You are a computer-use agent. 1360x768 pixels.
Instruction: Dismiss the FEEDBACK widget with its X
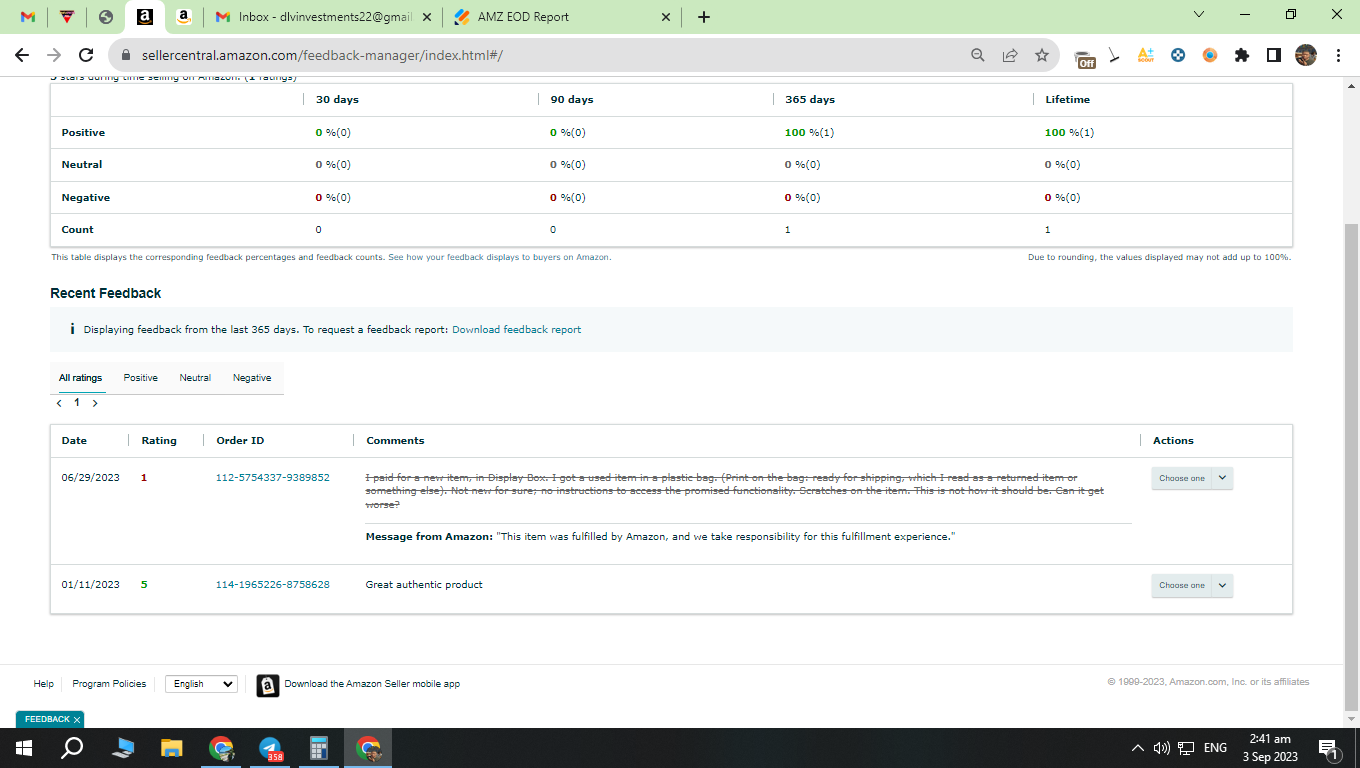click(77, 720)
